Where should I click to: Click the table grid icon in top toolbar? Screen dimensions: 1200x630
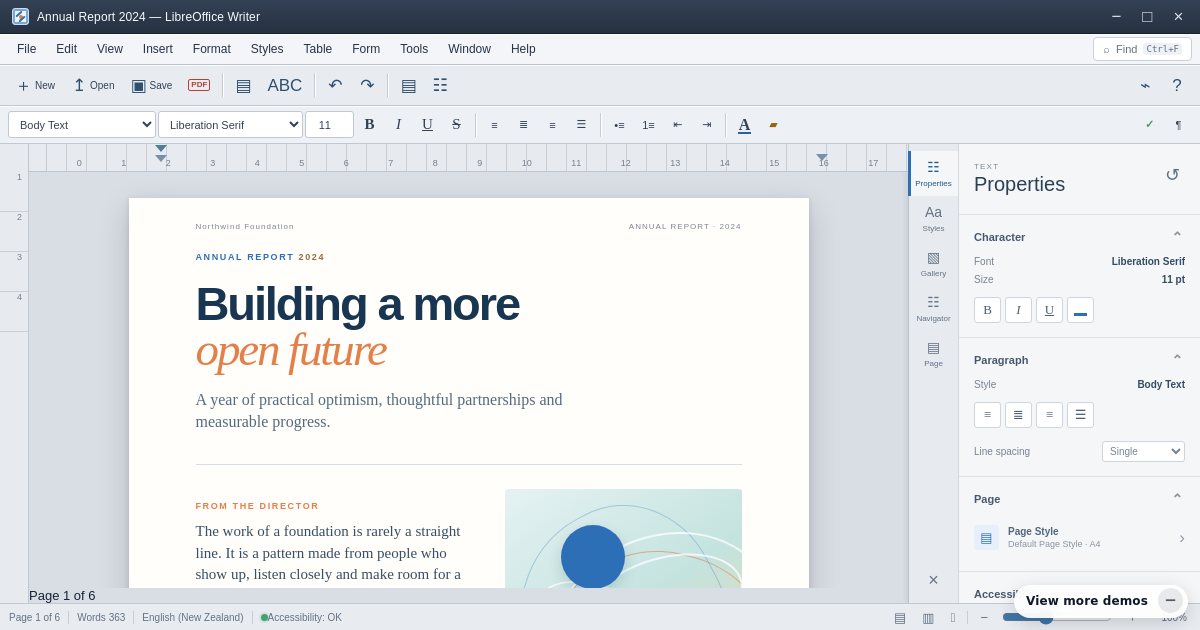click(440, 85)
